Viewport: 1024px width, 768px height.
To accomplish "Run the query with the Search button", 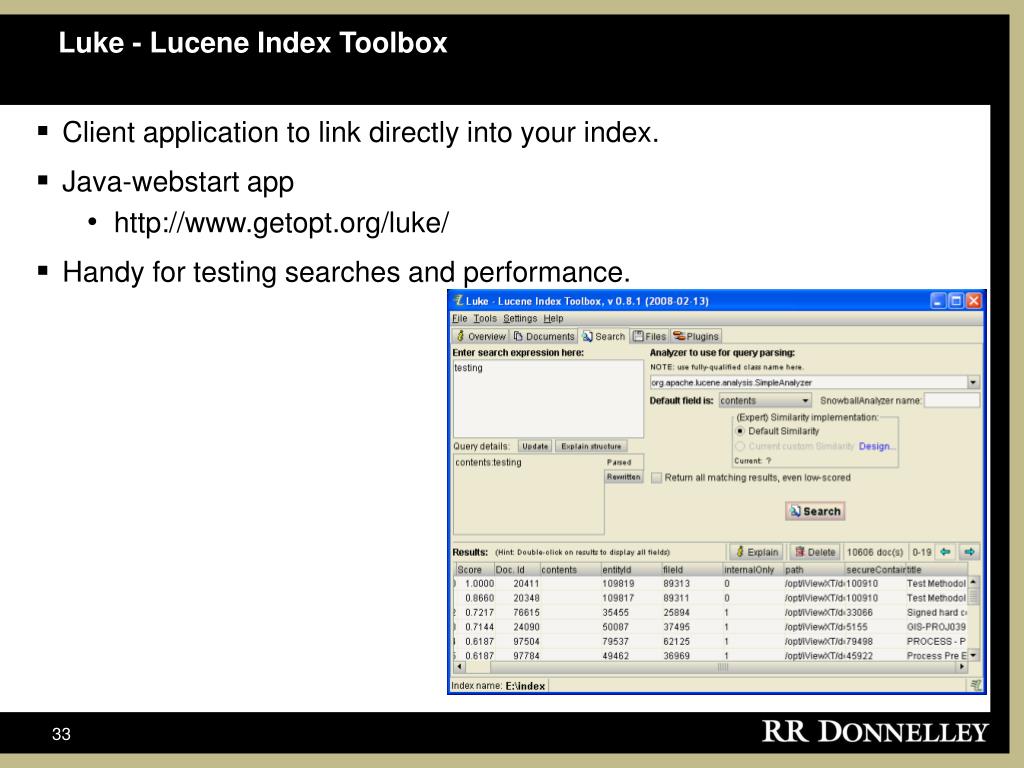I will pyautogui.click(x=815, y=511).
